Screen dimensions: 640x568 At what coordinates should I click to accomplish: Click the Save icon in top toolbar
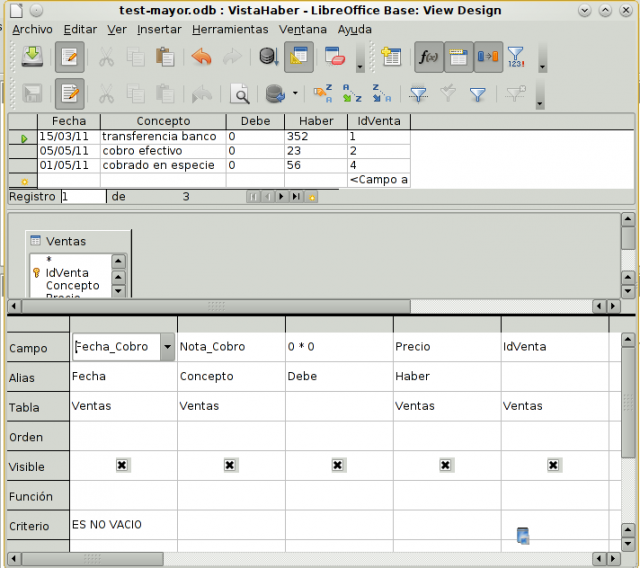click(x=32, y=57)
